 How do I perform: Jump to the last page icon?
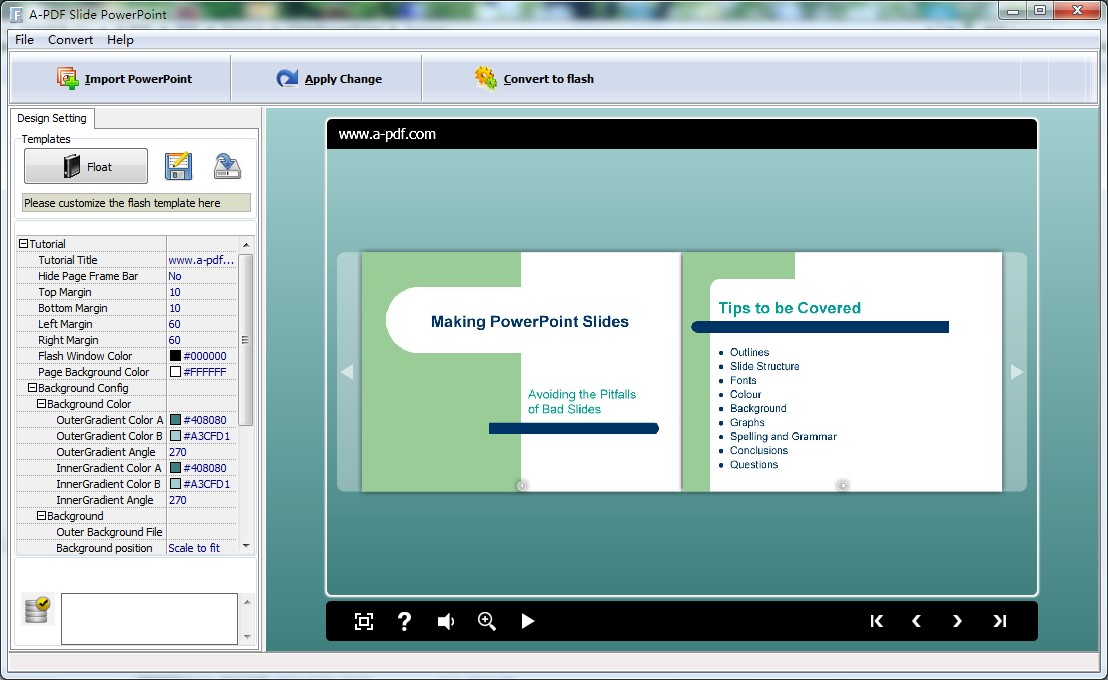[x=999, y=621]
